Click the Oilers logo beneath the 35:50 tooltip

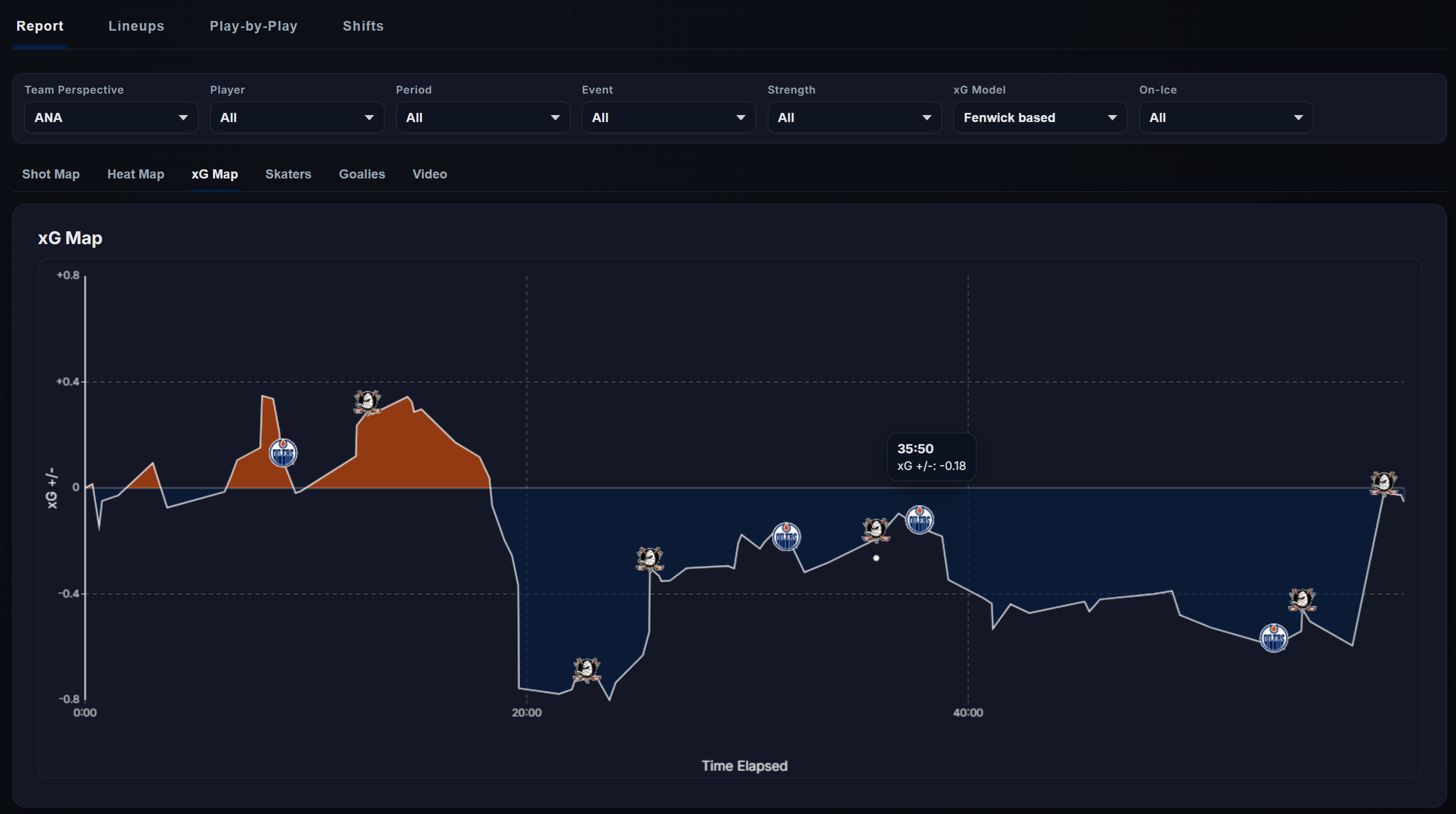919,519
